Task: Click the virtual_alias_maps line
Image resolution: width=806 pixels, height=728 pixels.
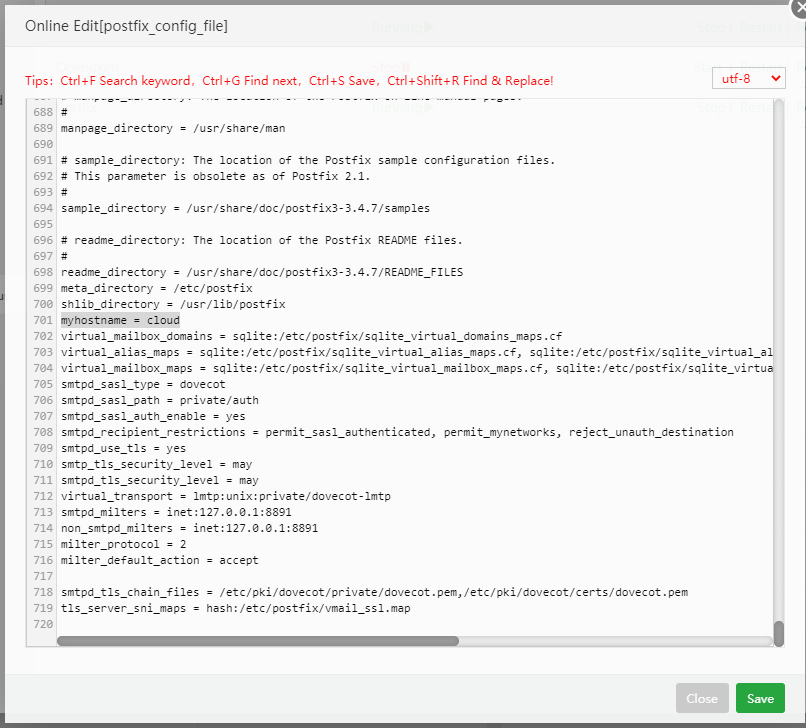Action: [416, 352]
